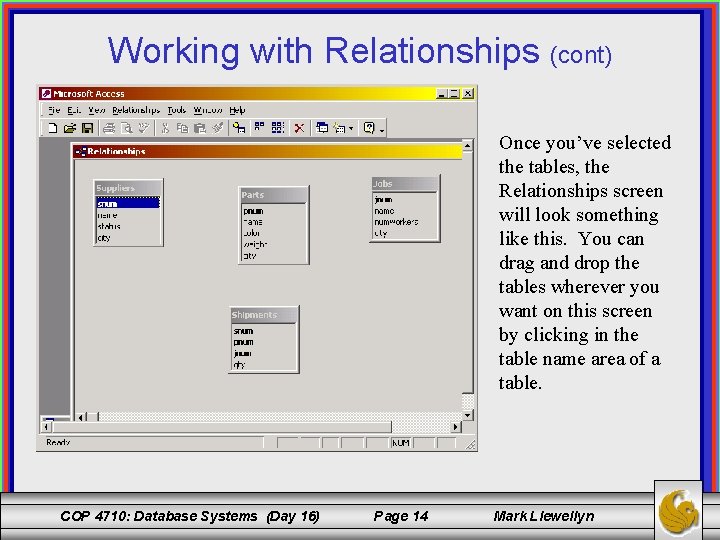Click the Print Preview toolbar icon
Image resolution: width=720 pixels, height=540 pixels.
126,128
